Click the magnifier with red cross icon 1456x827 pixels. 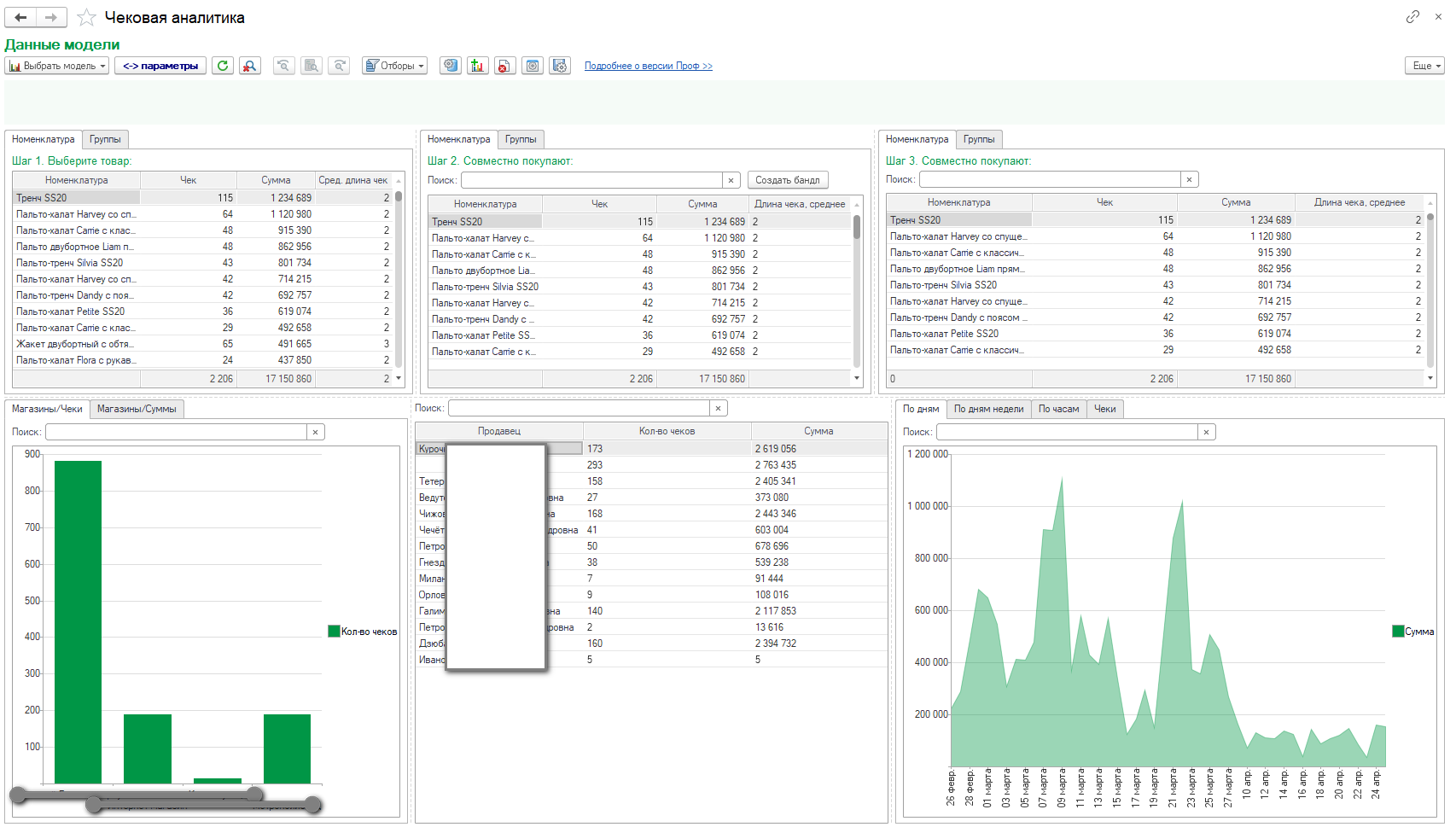(250, 66)
